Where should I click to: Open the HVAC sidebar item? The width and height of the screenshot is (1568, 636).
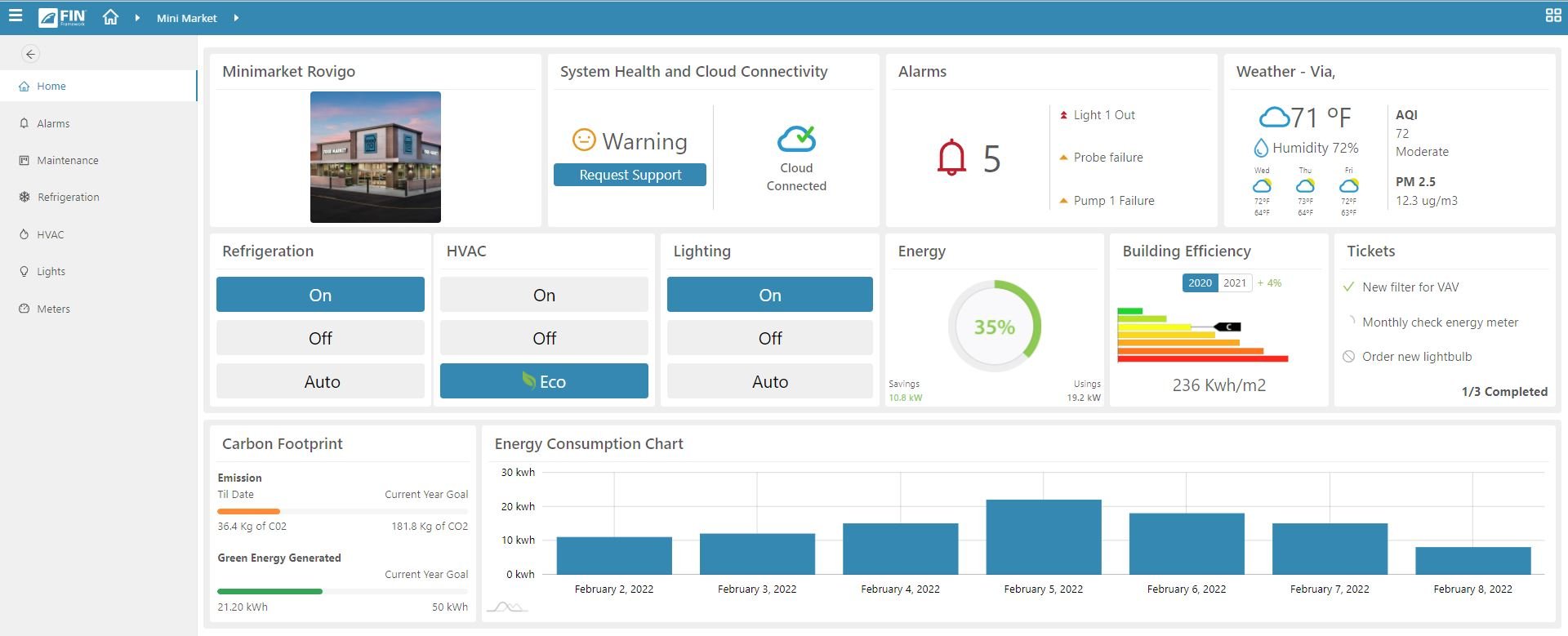pos(98,234)
